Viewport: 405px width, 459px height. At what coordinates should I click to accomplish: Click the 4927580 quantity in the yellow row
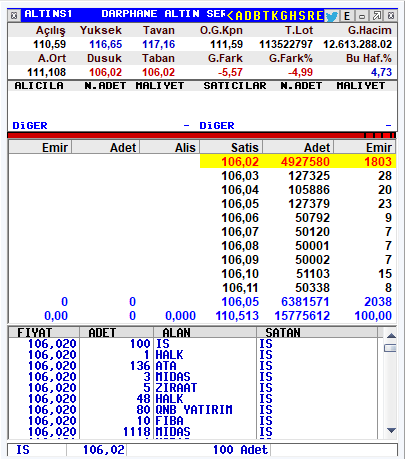(305, 162)
